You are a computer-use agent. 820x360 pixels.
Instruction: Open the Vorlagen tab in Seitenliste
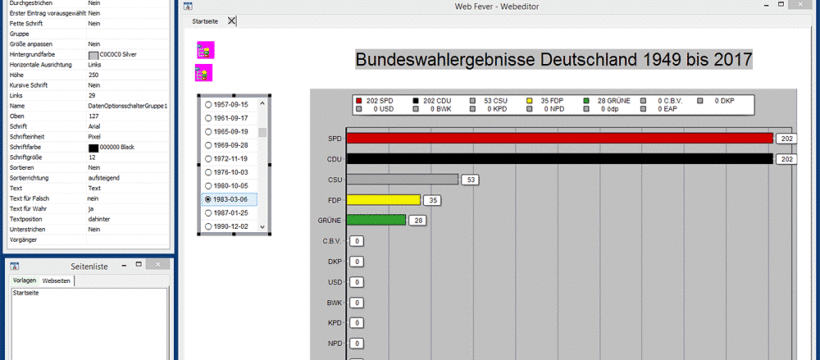point(25,280)
